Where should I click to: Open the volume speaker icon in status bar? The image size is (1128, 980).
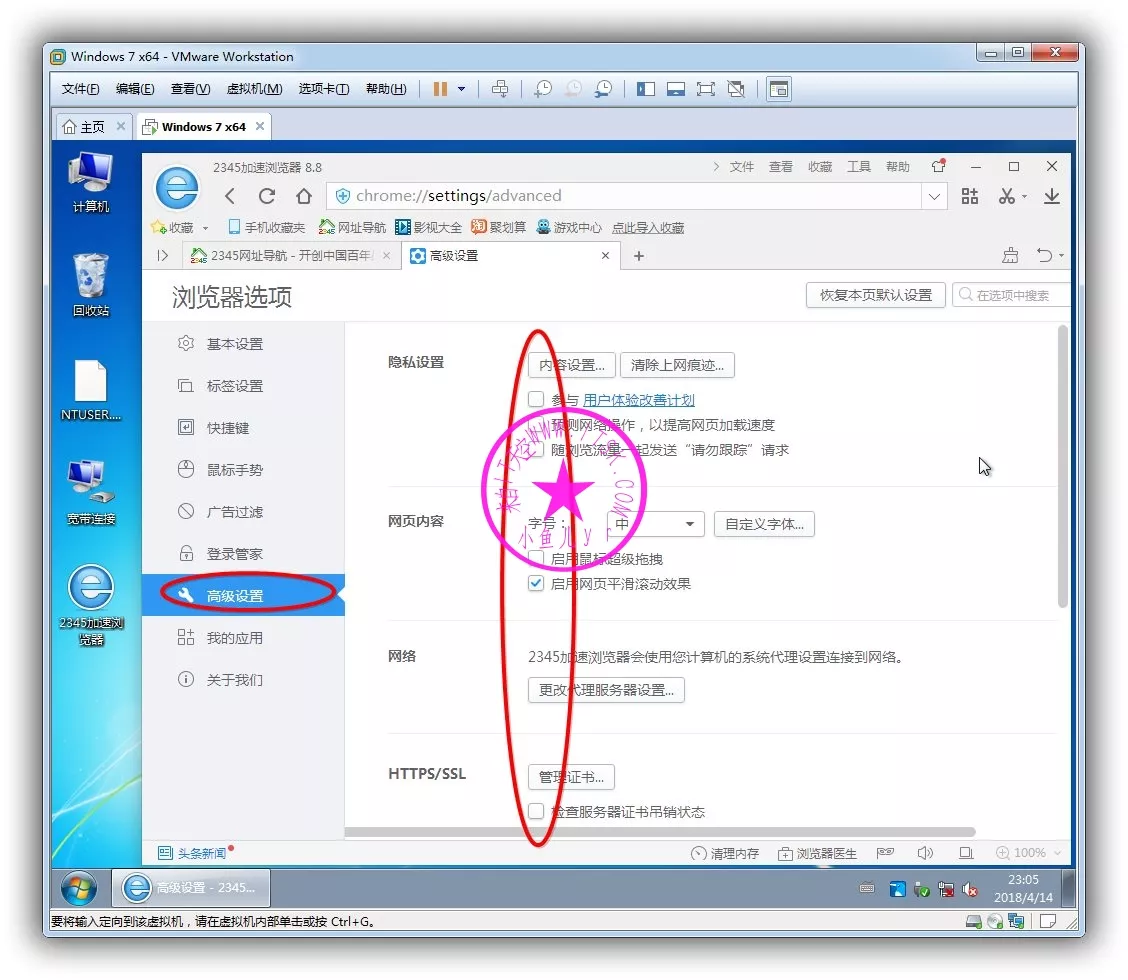[925, 853]
